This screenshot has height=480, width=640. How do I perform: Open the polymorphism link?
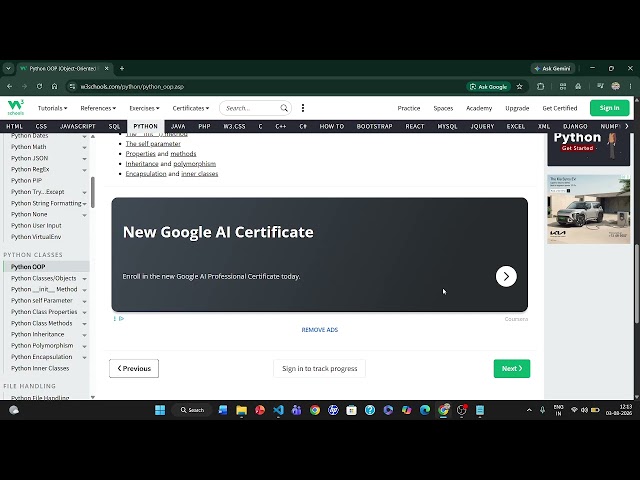tap(195, 164)
